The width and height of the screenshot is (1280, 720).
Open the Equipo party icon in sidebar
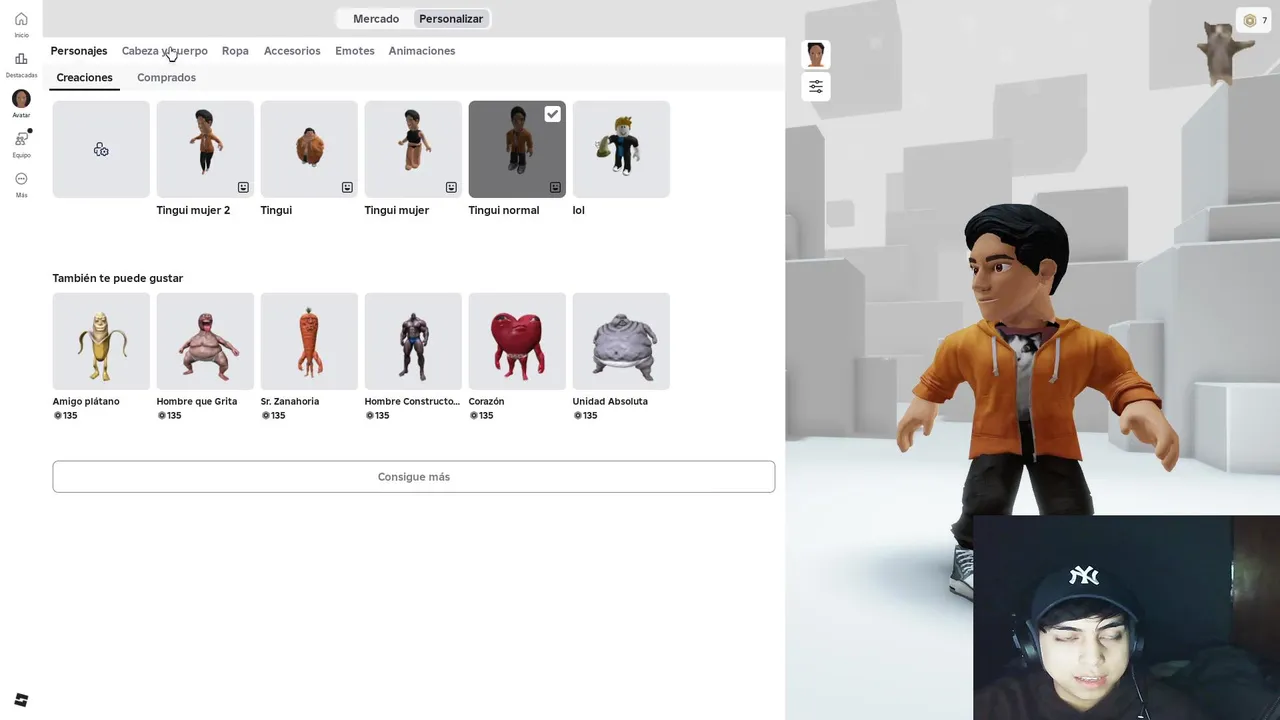tap(21, 139)
